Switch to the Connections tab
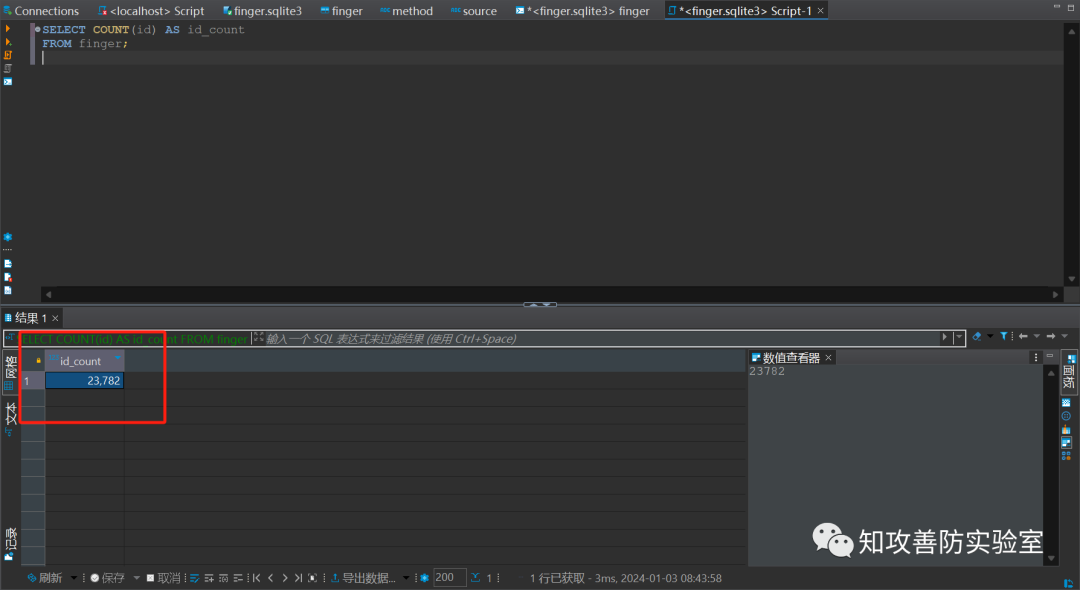The height and width of the screenshot is (590, 1080). click(41, 11)
